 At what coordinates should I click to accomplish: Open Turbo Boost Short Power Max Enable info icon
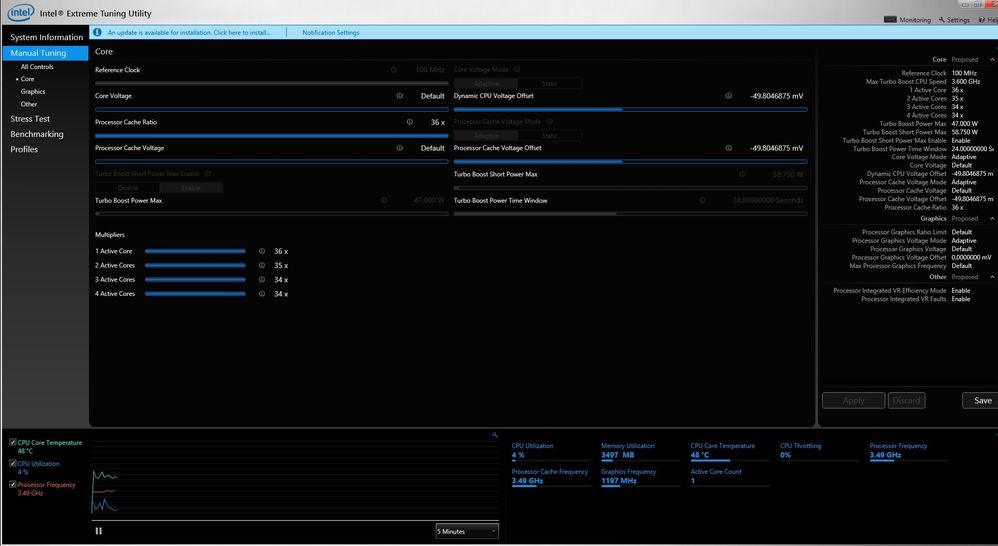[x=207, y=173]
